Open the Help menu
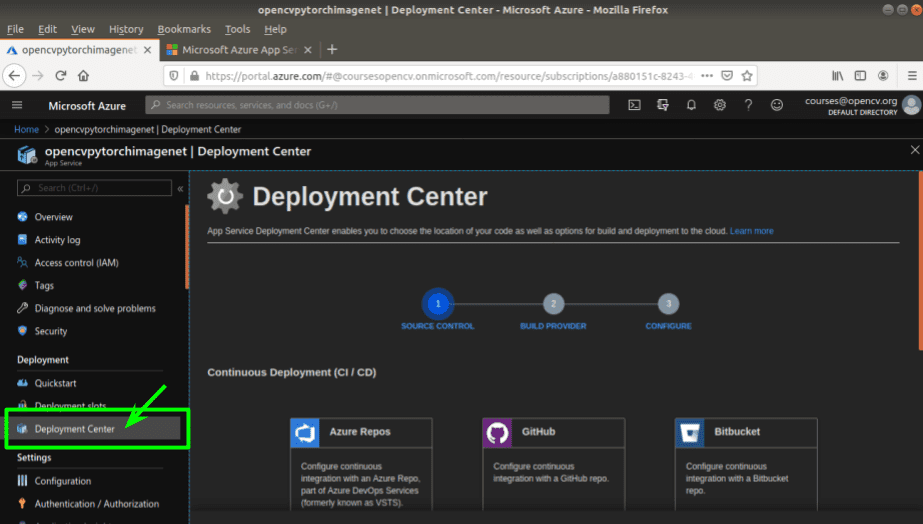The width and height of the screenshot is (923, 524). (275, 29)
